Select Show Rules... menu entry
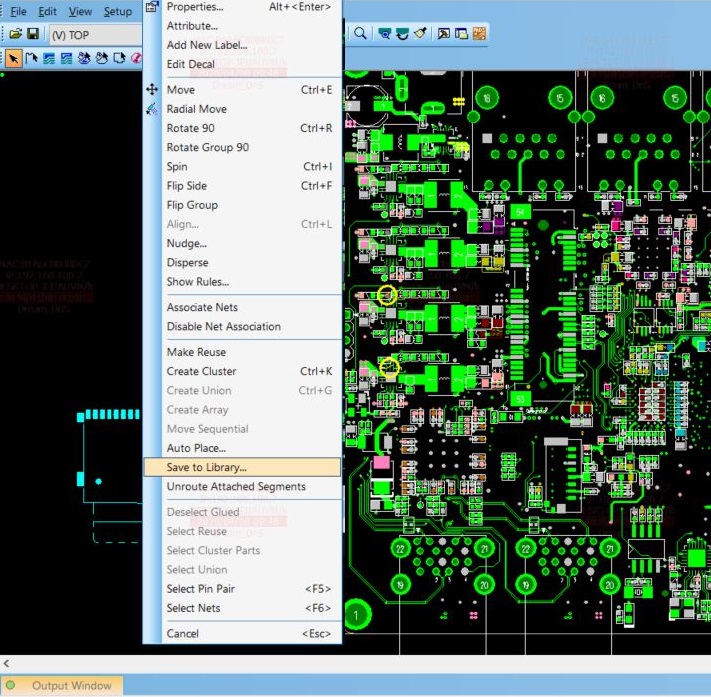Screen dimensions: 711x697 [243, 282]
